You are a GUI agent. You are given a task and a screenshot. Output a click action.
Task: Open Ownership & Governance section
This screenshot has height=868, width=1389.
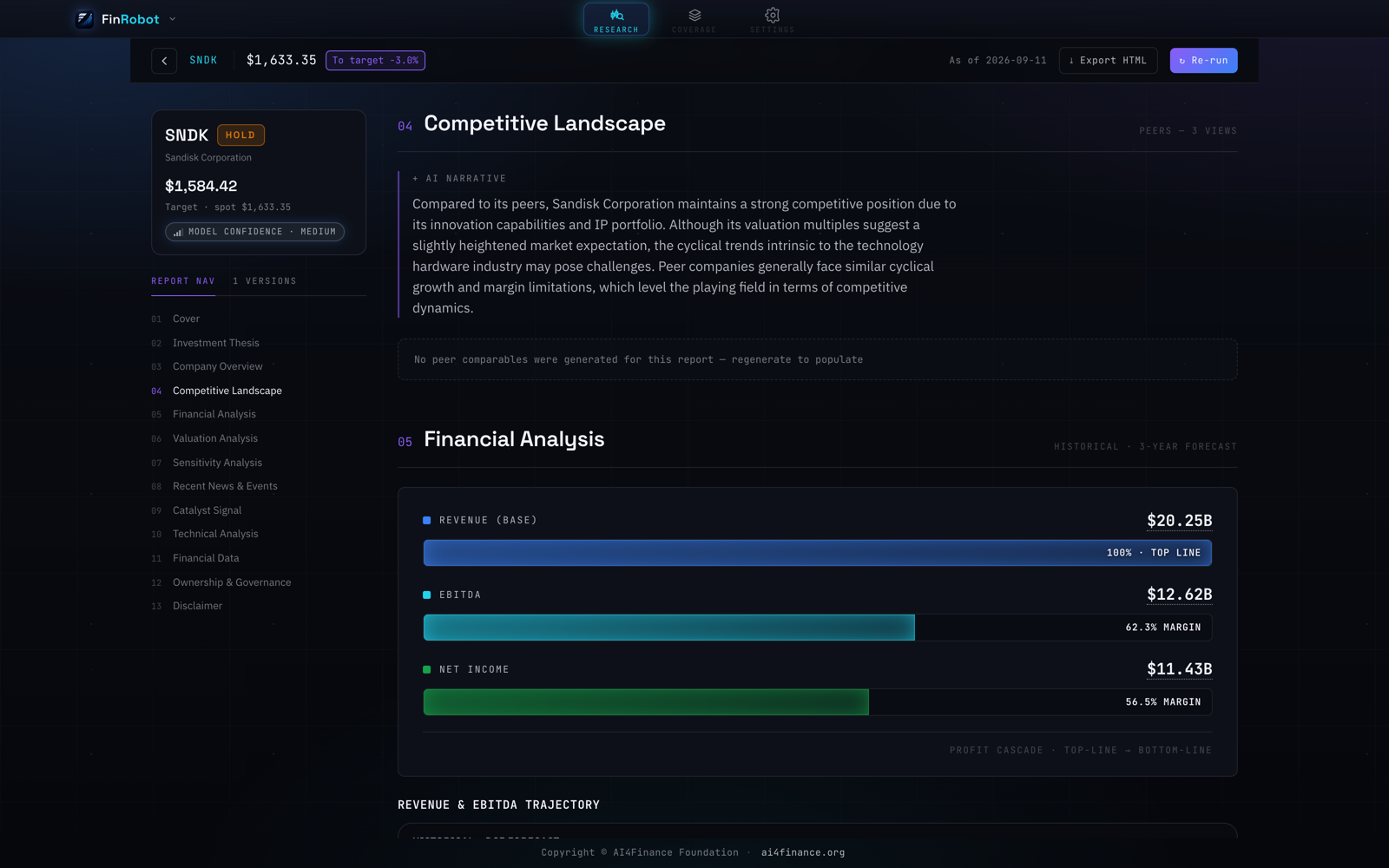click(232, 582)
